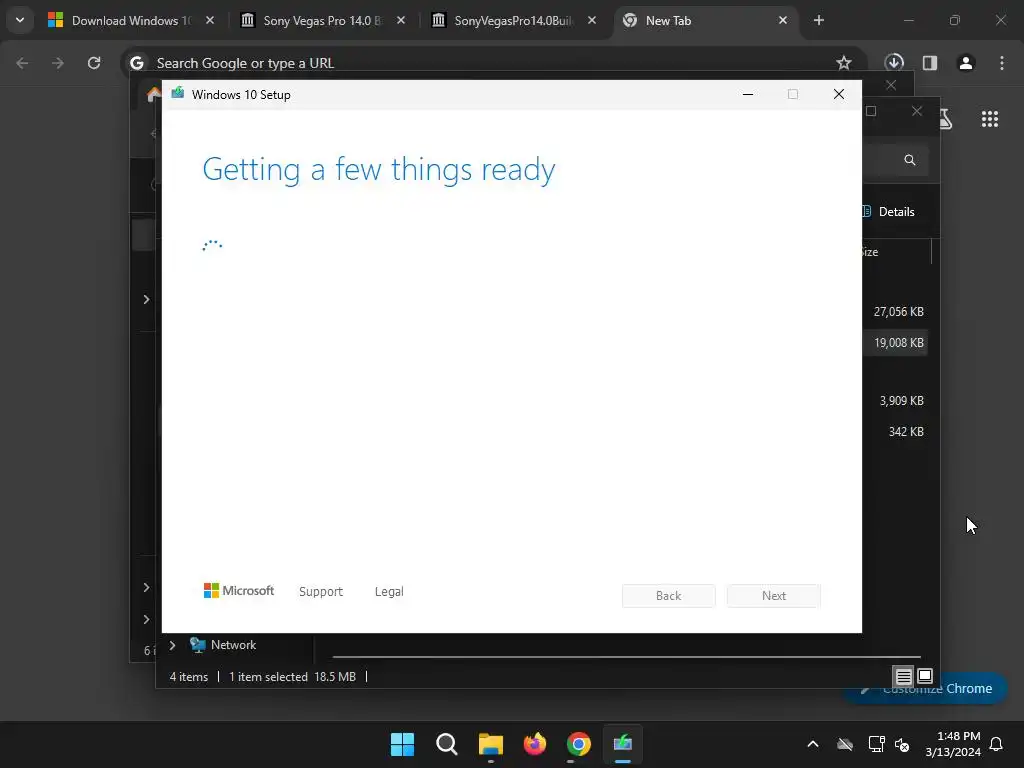Click the Network computer icon in Explorer sidebar
This screenshot has width=1024, height=768.
tap(197, 645)
